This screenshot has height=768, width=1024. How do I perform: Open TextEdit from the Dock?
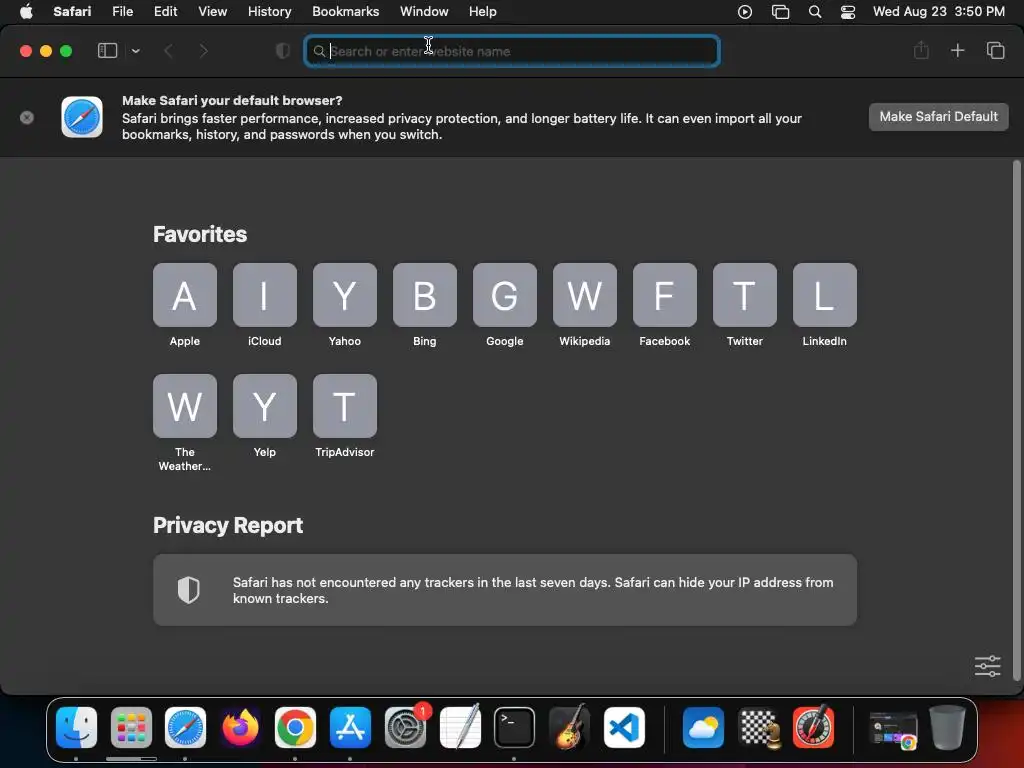pos(460,727)
